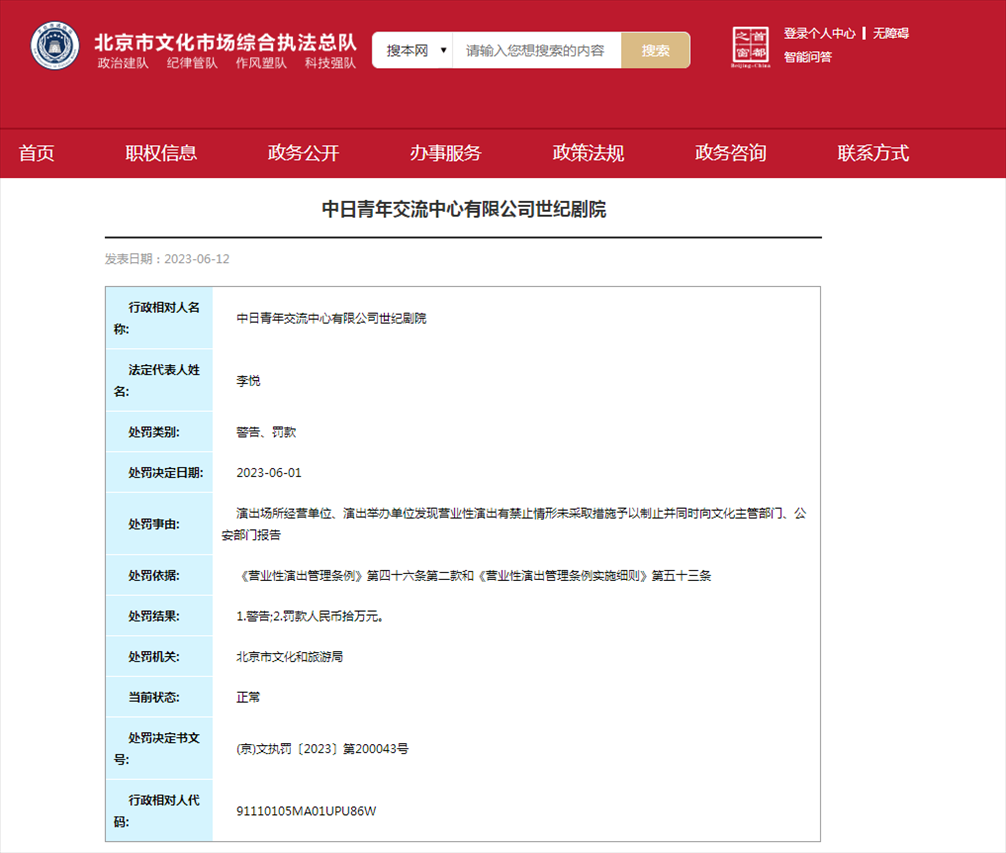Navigate to 政务咨询 menu item
Image resolution: width=1006 pixels, height=853 pixels.
click(730, 153)
